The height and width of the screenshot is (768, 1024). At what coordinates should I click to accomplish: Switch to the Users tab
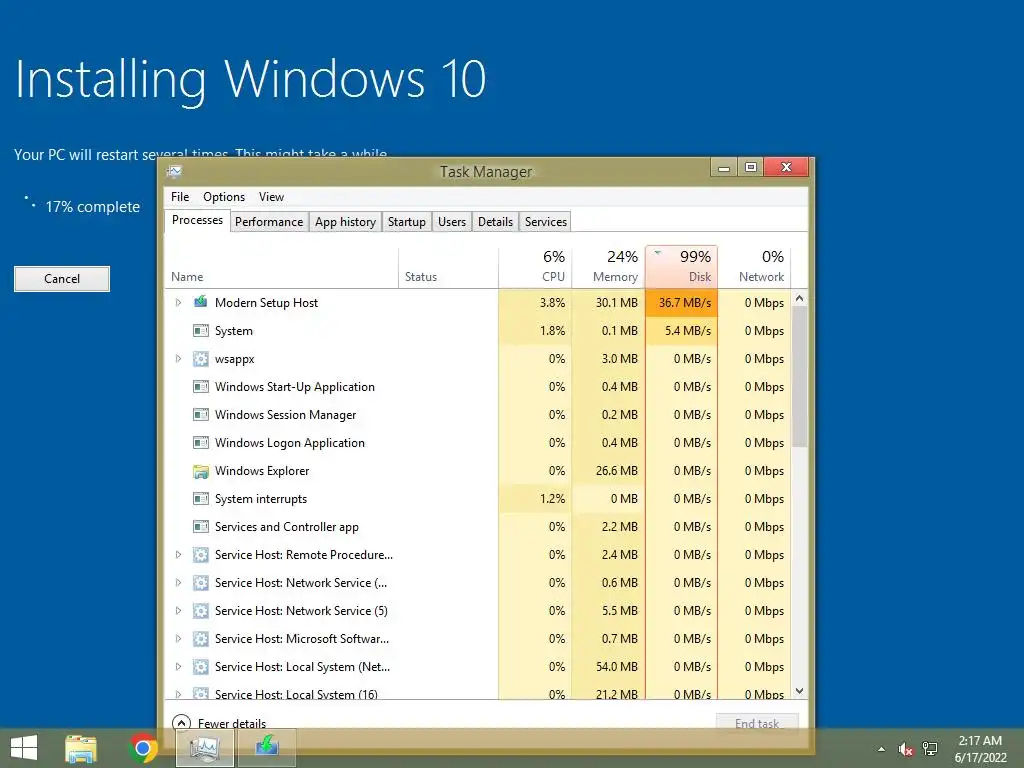click(452, 222)
